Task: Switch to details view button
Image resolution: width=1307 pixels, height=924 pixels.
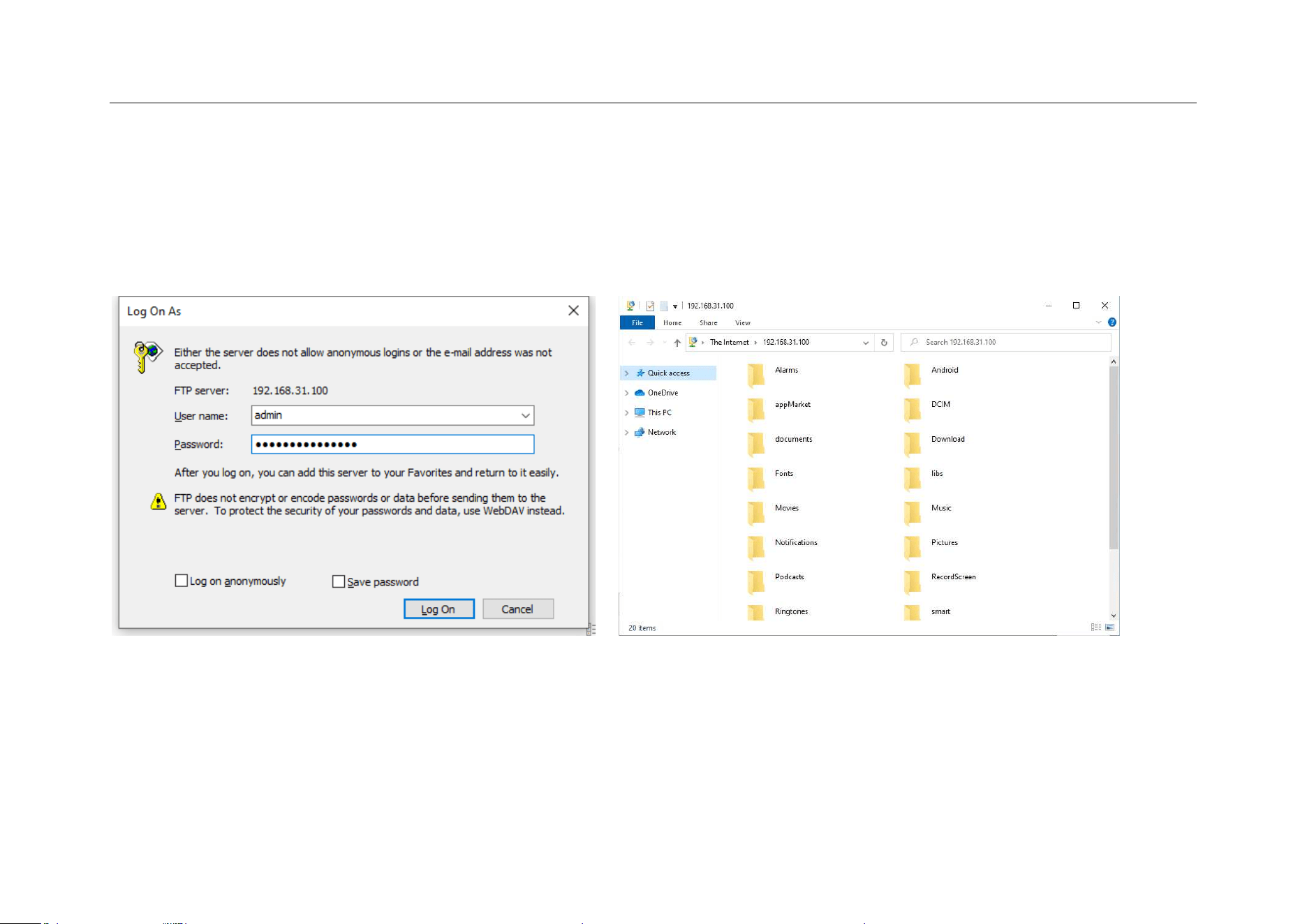Action: point(1096,627)
